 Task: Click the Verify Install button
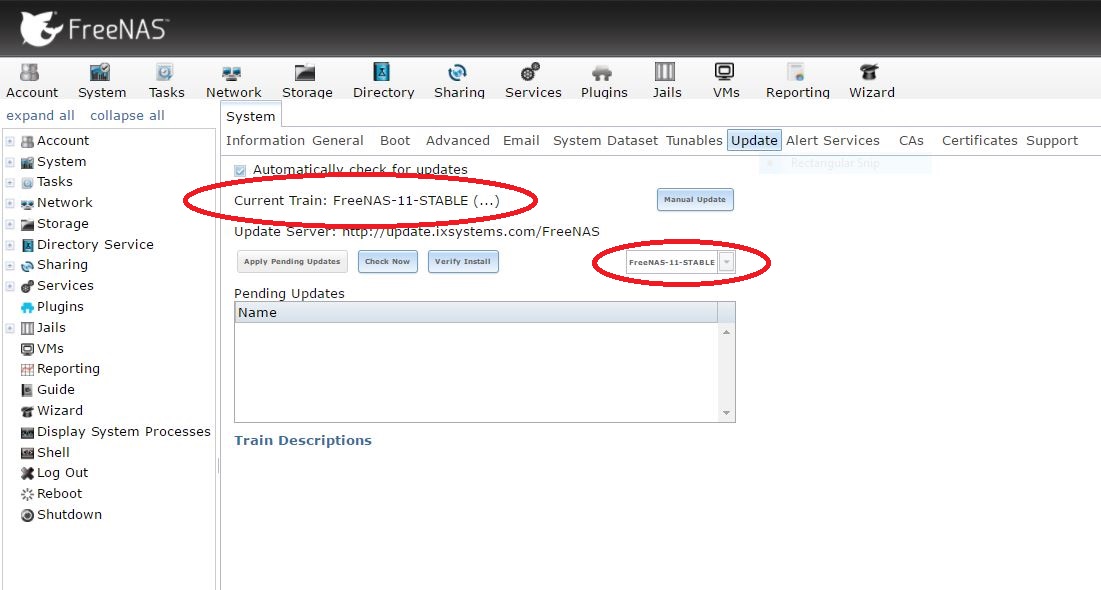pos(463,261)
